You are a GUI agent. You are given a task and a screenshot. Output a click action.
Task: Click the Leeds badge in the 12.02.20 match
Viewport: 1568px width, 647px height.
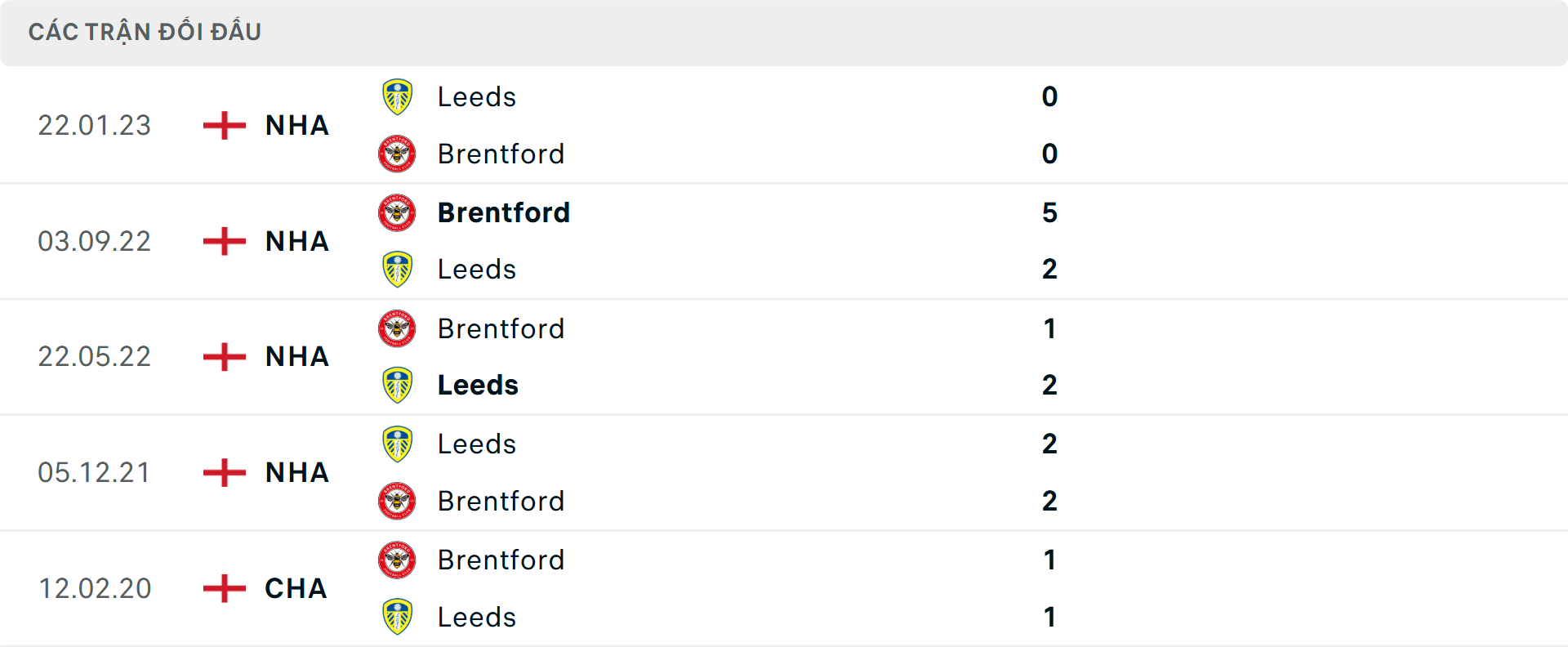(398, 617)
